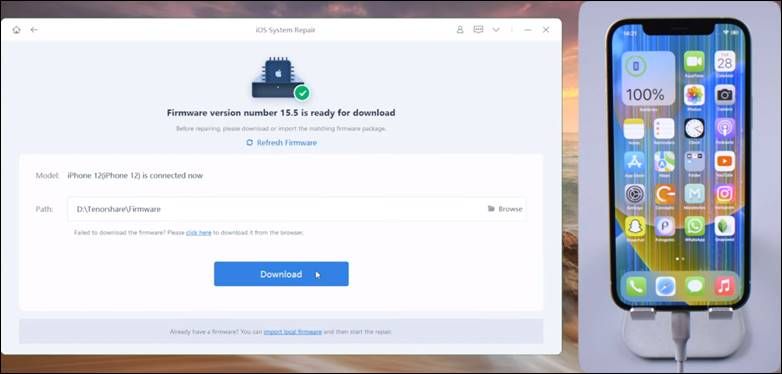Tap the App Store icon on iPhone
Screen dimensions: 782x374
point(634,162)
